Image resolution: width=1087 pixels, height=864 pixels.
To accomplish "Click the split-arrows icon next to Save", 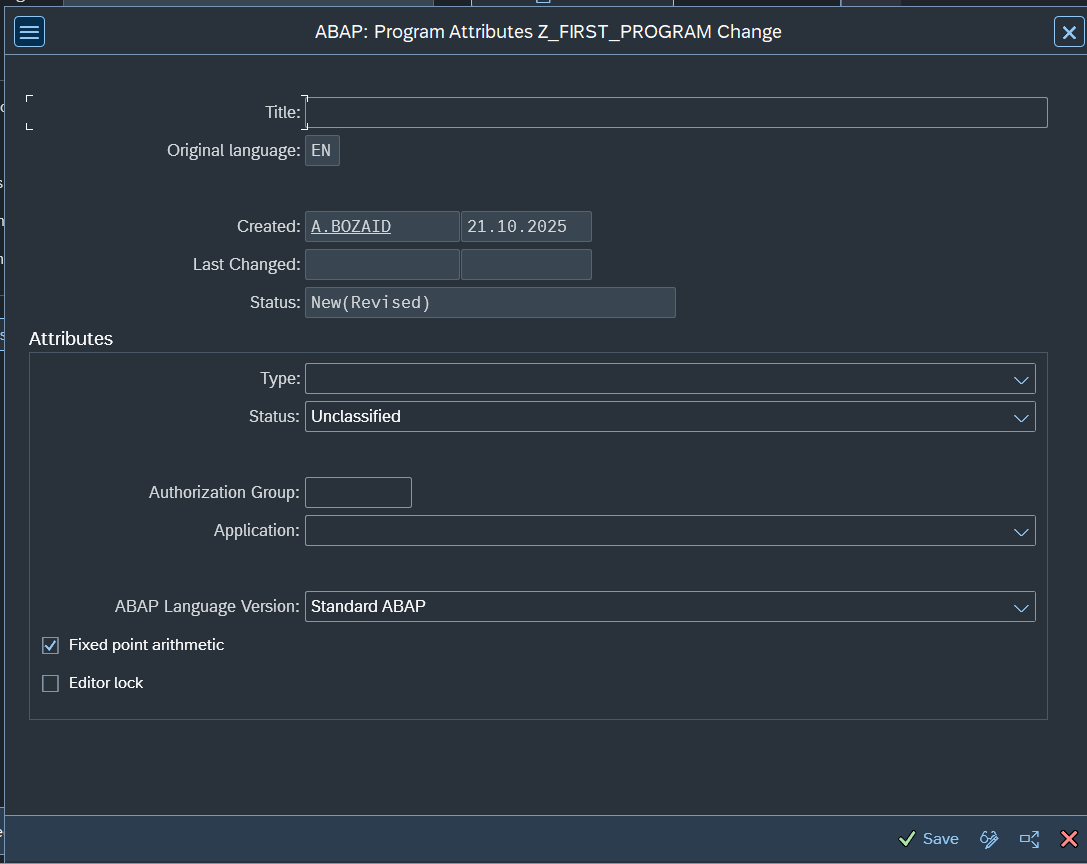I will pos(1029,839).
